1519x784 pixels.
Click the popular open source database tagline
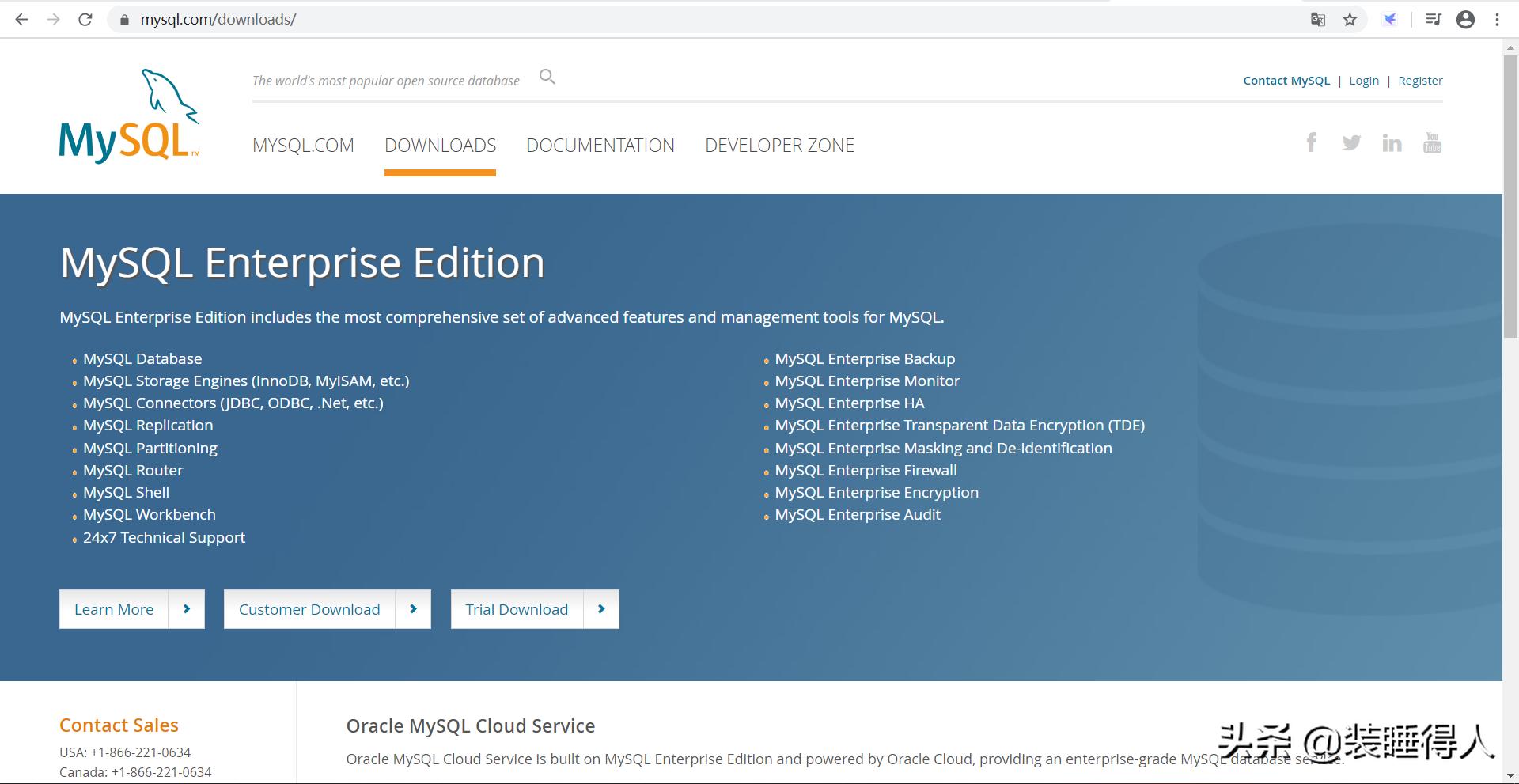tap(386, 81)
